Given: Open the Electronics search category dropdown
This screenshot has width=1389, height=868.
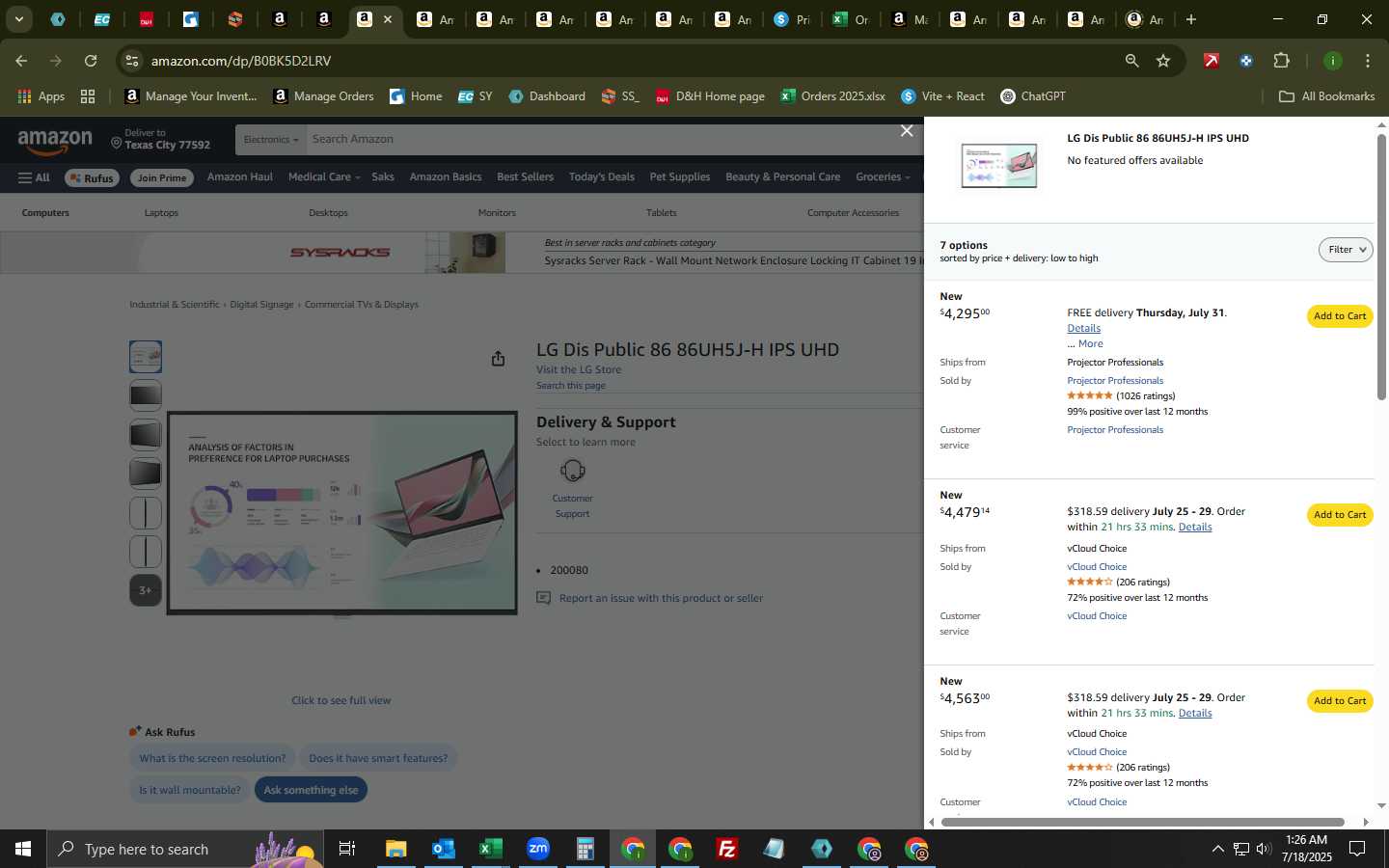Looking at the screenshot, I should pos(270,140).
